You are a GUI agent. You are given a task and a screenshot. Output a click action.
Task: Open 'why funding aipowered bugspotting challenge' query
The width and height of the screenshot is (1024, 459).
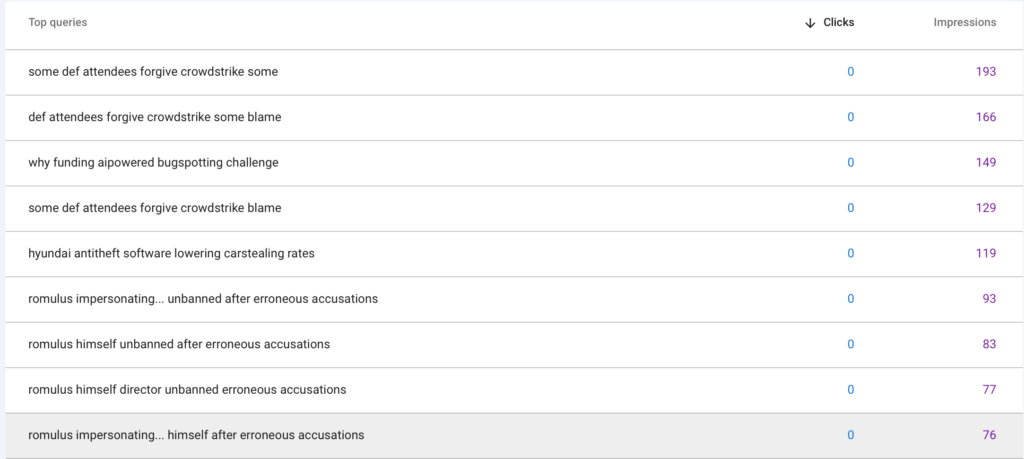153,163
